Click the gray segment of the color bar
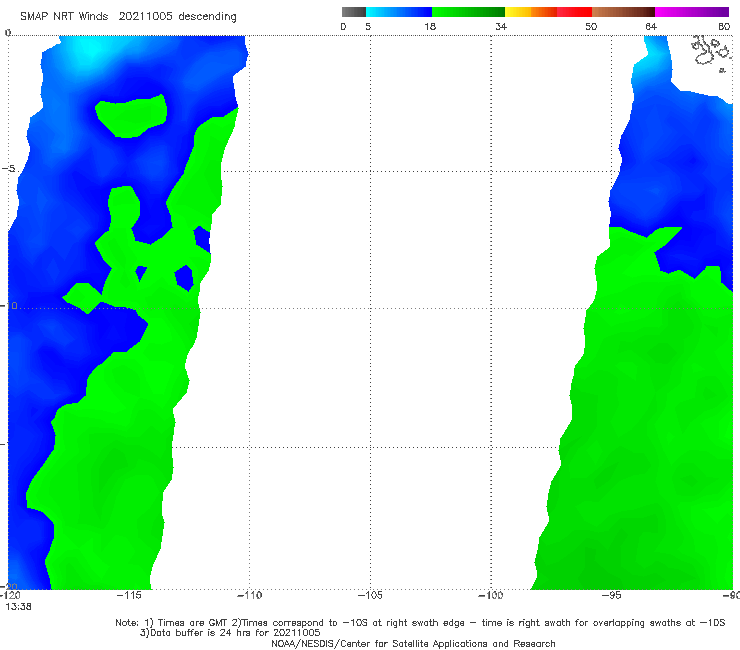Viewport: 740px width, 650px height. click(354, 12)
